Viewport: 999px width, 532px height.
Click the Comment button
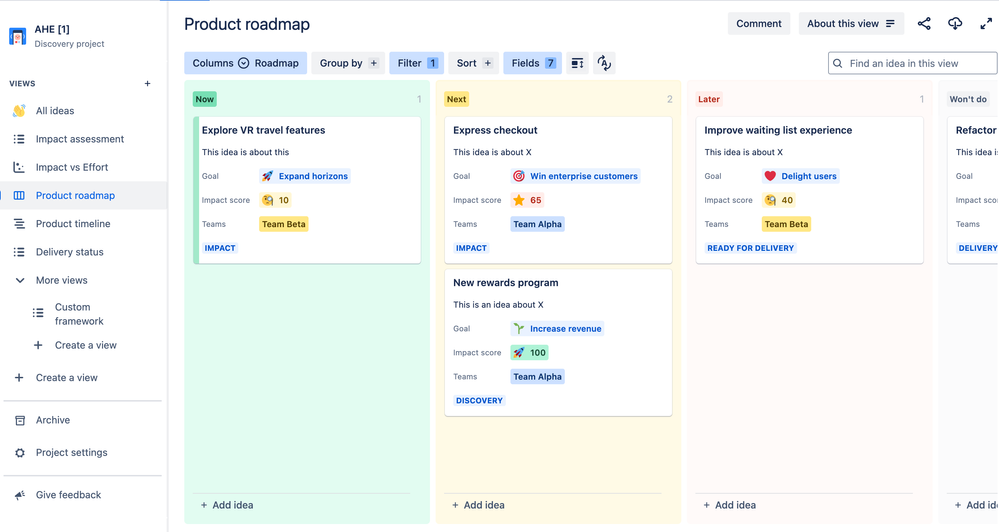click(759, 24)
